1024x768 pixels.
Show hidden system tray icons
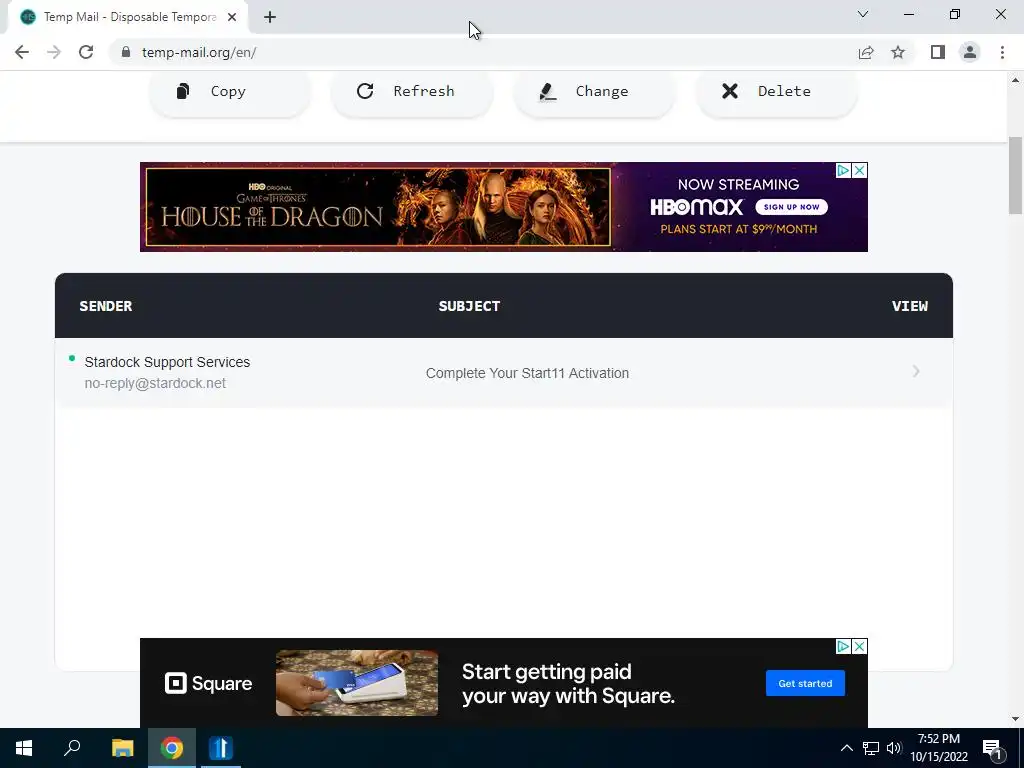pyautogui.click(x=846, y=748)
